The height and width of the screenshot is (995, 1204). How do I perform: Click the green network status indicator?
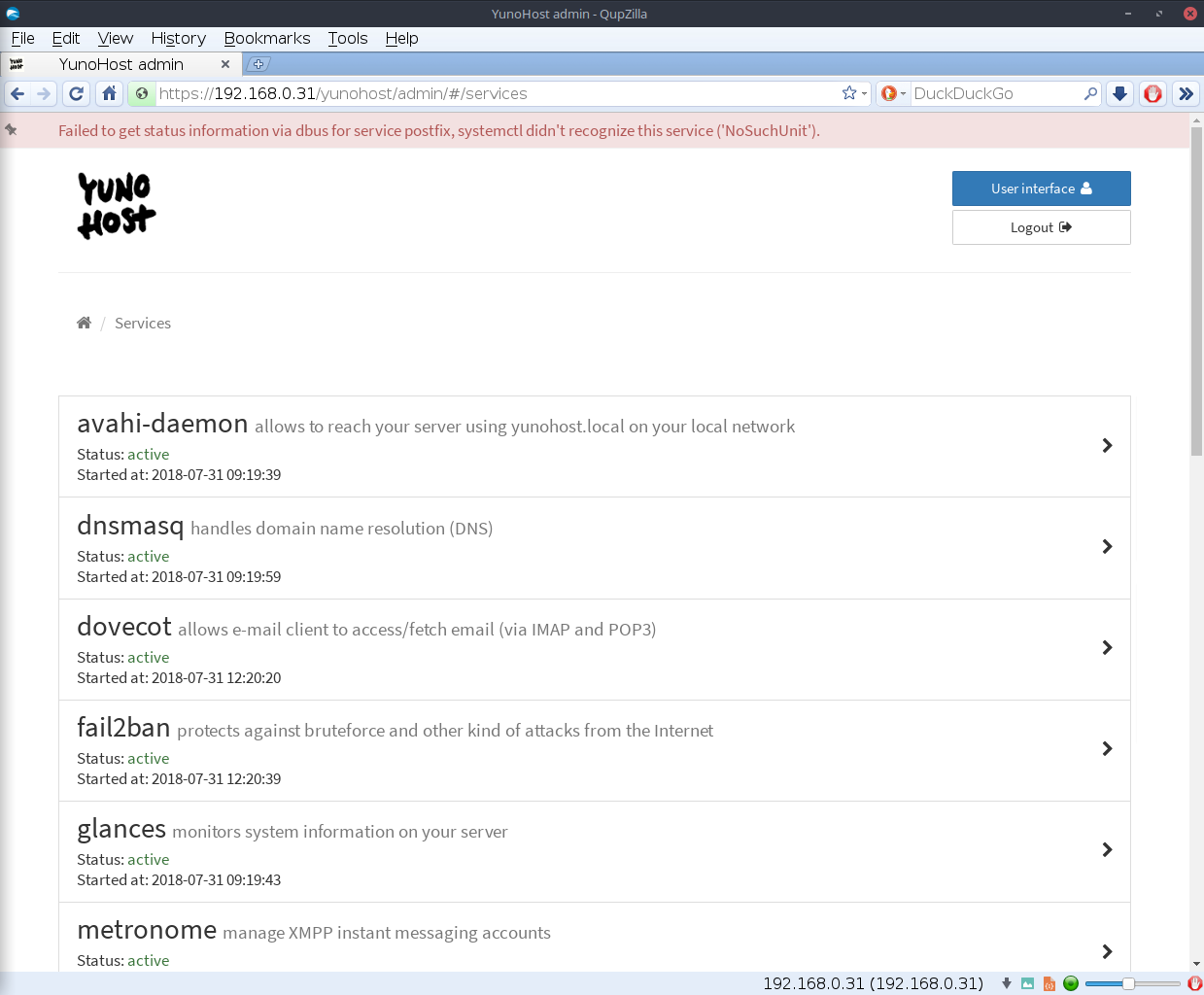click(x=1071, y=983)
